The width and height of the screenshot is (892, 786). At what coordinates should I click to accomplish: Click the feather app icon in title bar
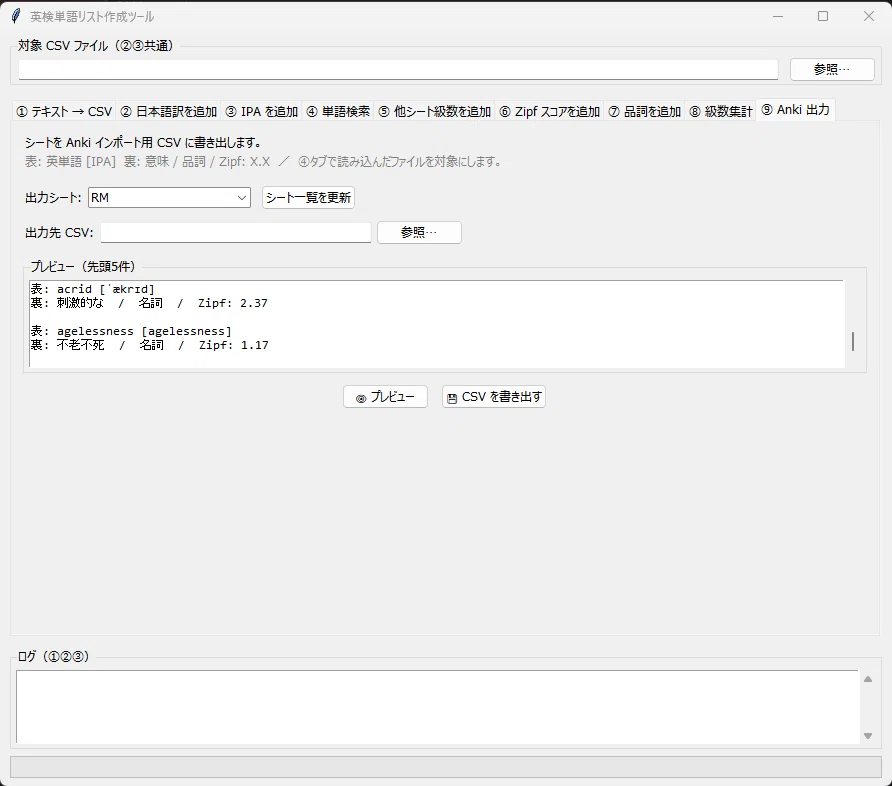coord(16,16)
